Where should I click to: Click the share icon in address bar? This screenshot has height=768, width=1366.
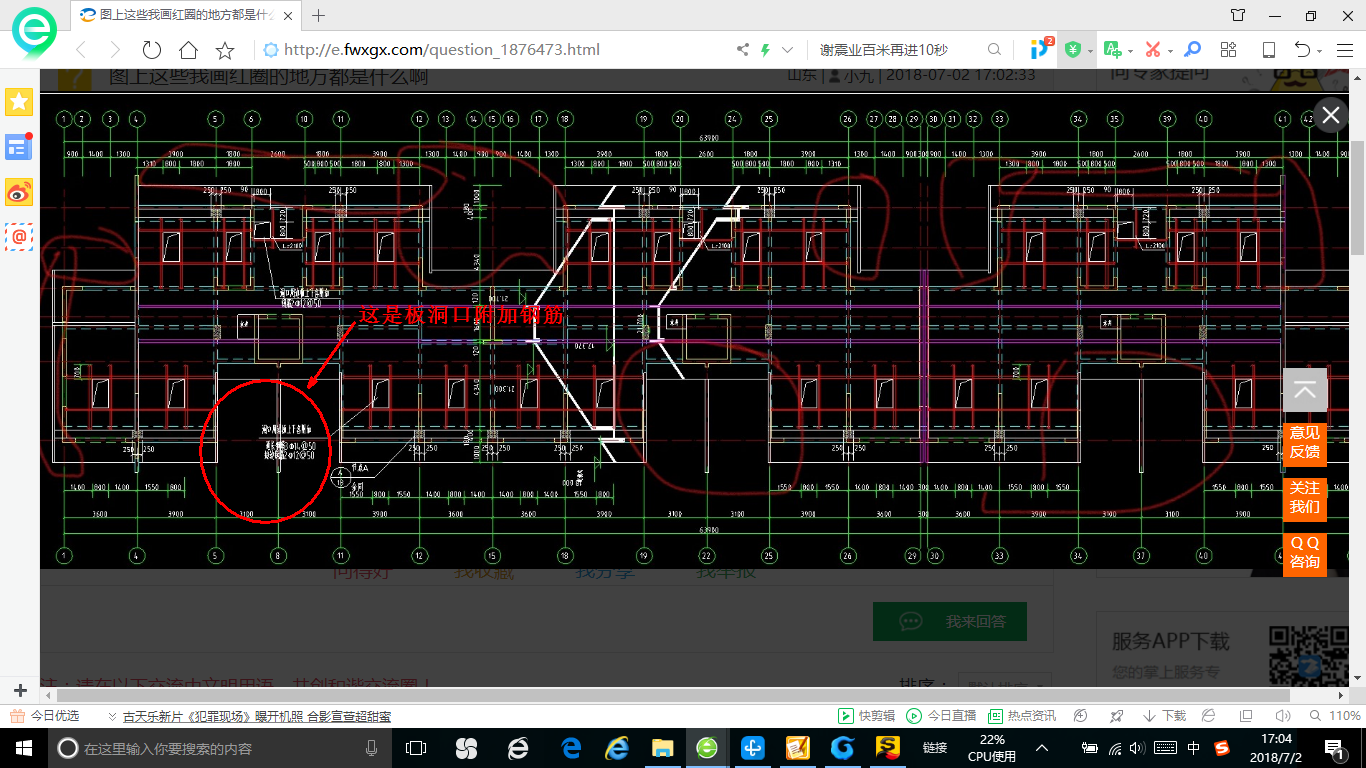pyautogui.click(x=742, y=50)
